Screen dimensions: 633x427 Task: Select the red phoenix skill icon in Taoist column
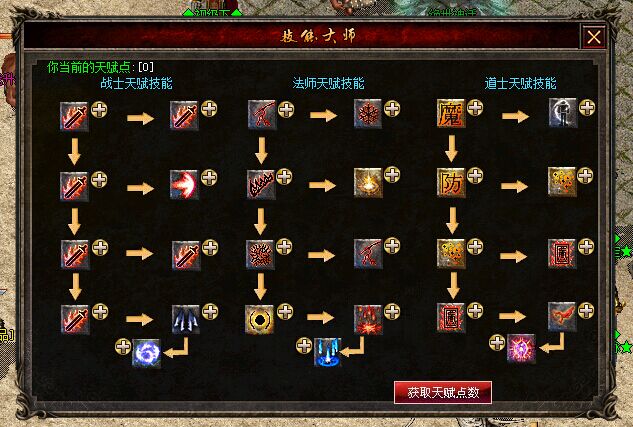coord(562,316)
